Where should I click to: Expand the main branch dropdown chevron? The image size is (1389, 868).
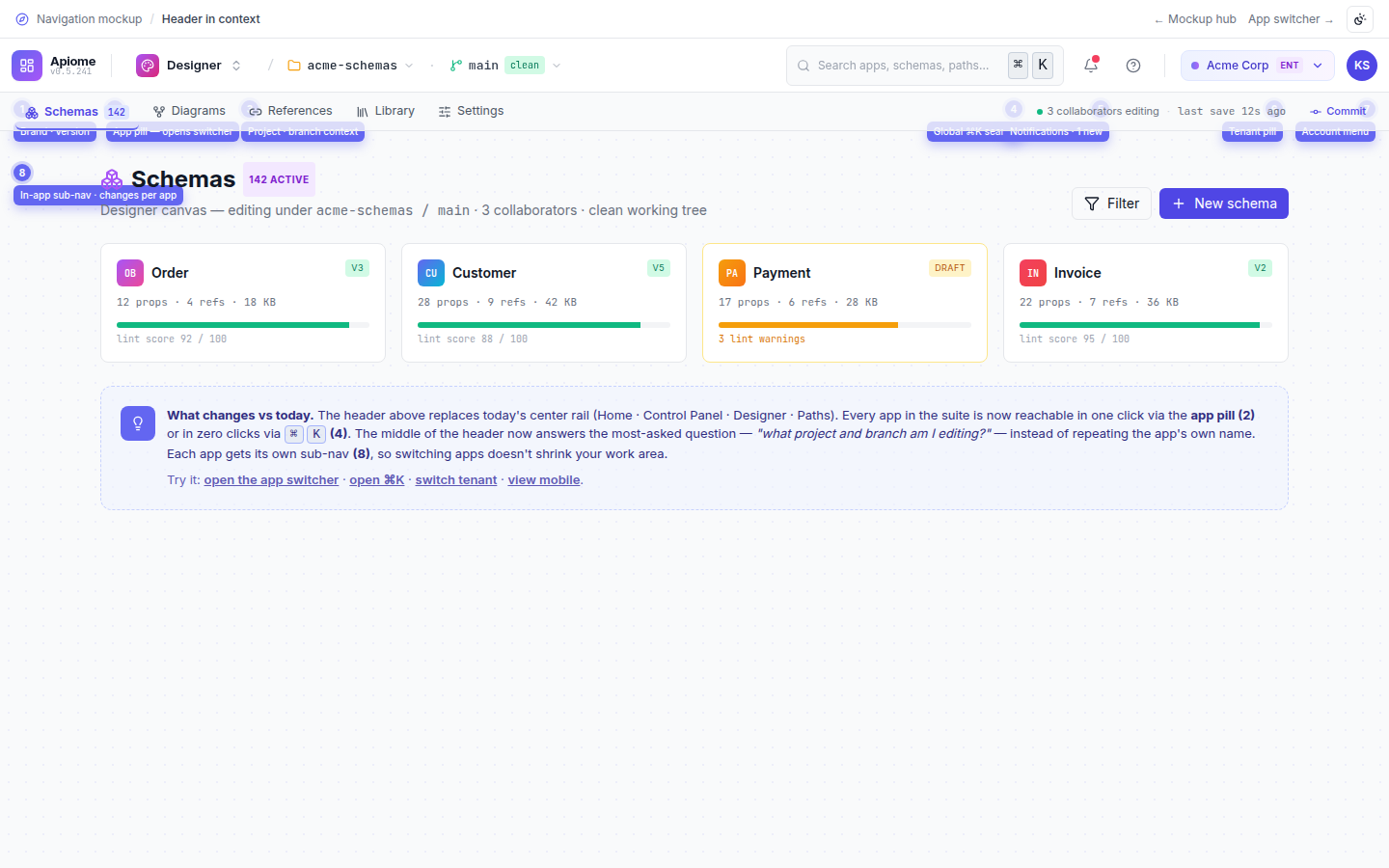coord(557,66)
